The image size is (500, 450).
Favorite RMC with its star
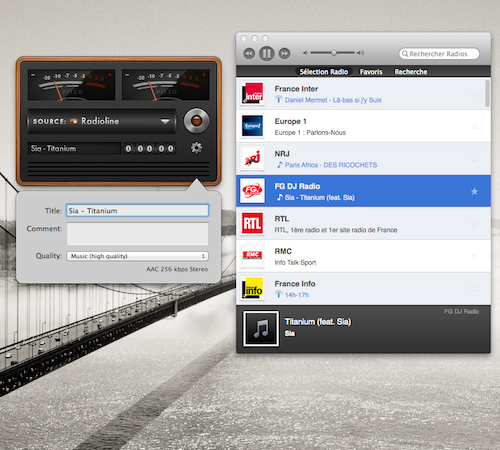click(x=474, y=256)
